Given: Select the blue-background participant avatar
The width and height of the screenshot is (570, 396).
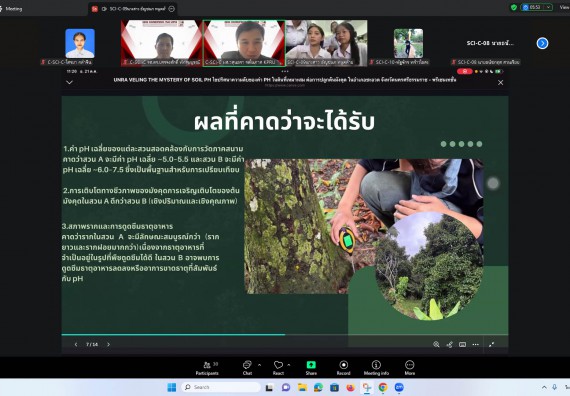Looking at the screenshot, I should (80, 43).
